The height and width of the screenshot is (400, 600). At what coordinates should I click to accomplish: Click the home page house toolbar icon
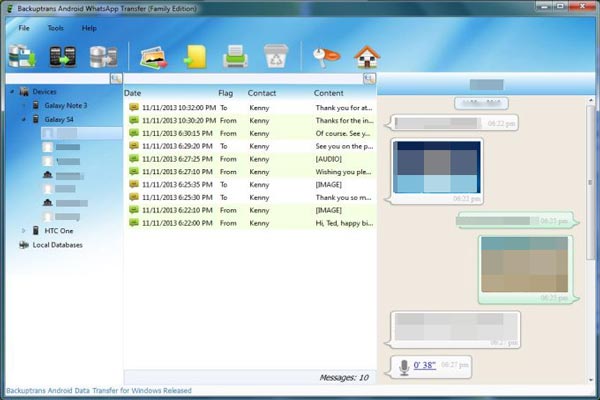(367, 57)
